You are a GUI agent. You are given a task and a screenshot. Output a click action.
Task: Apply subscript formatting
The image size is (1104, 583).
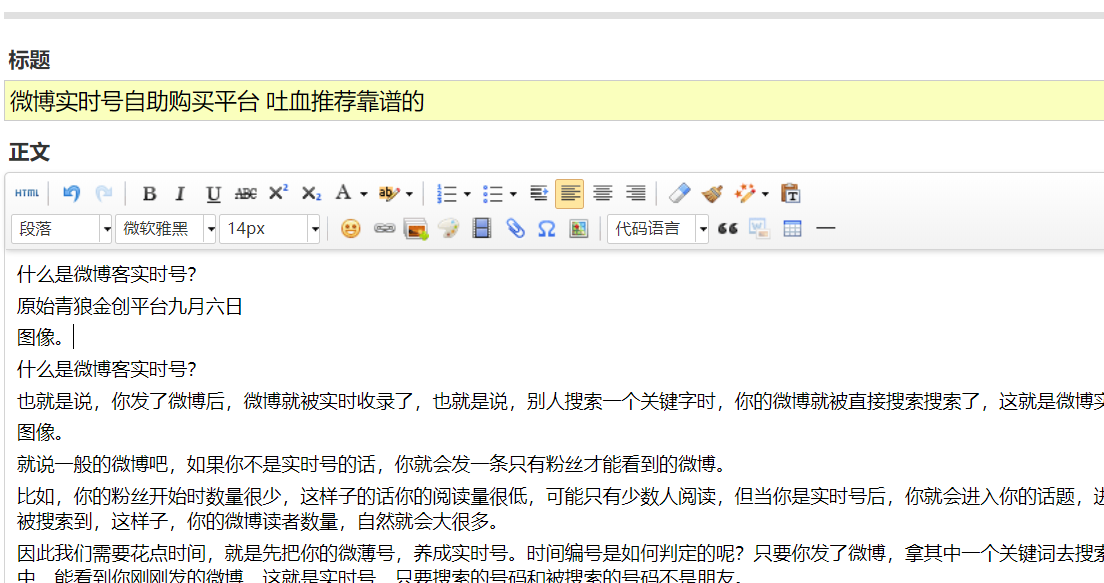[311, 194]
